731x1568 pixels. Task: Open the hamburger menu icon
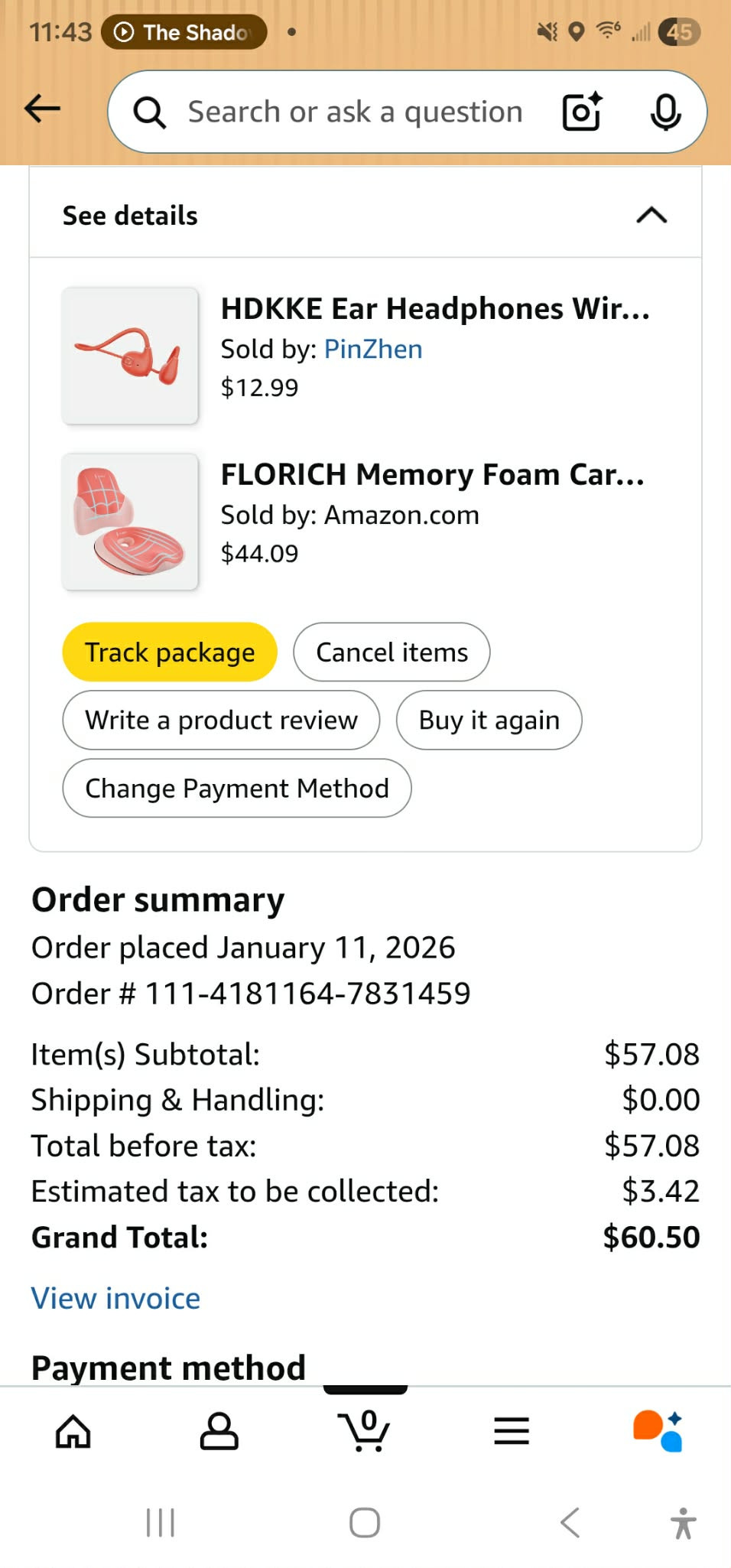click(511, 1431)
